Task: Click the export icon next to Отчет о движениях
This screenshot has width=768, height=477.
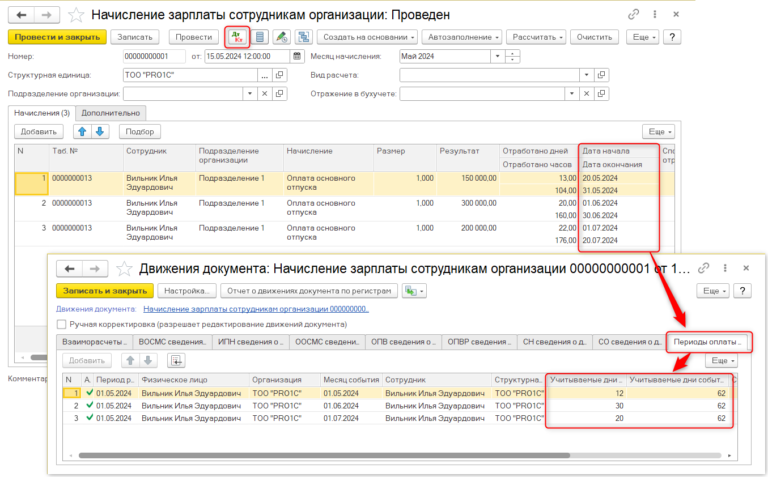Action: click(x=414, y=291)
